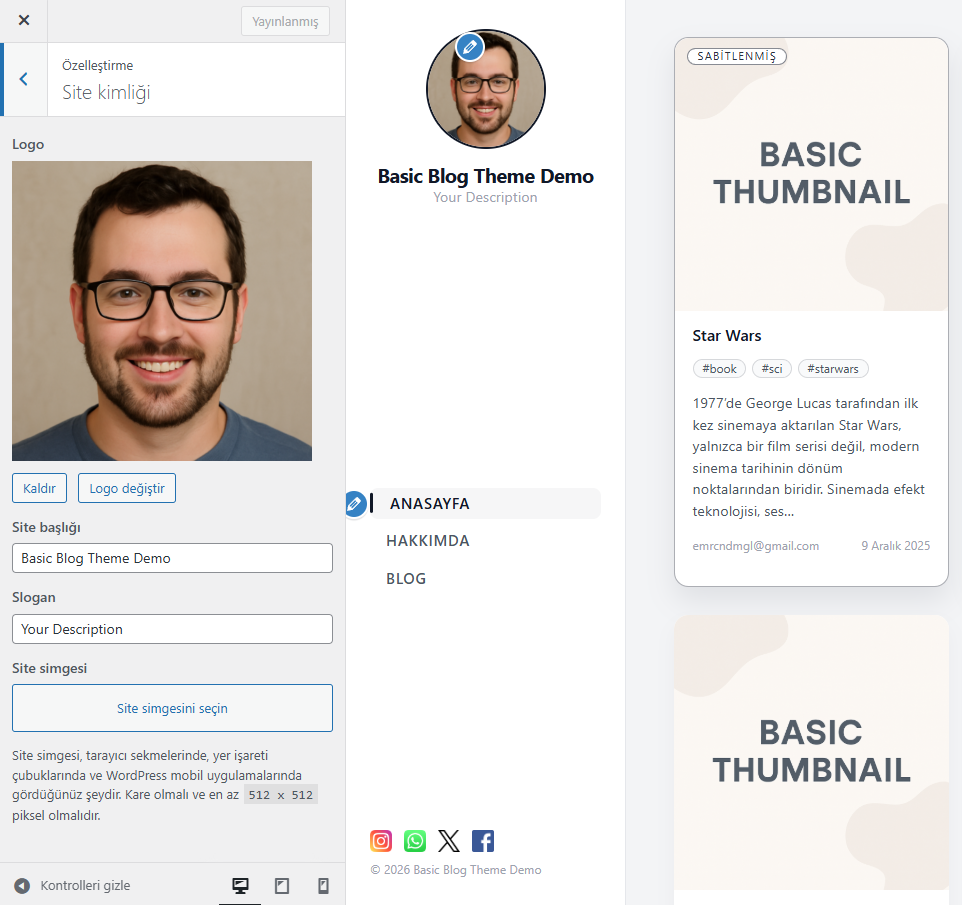Open the Instagram social icon
The height and width of the screenshot is (905, 962).
pyautogui.click(x=381, y=841)
